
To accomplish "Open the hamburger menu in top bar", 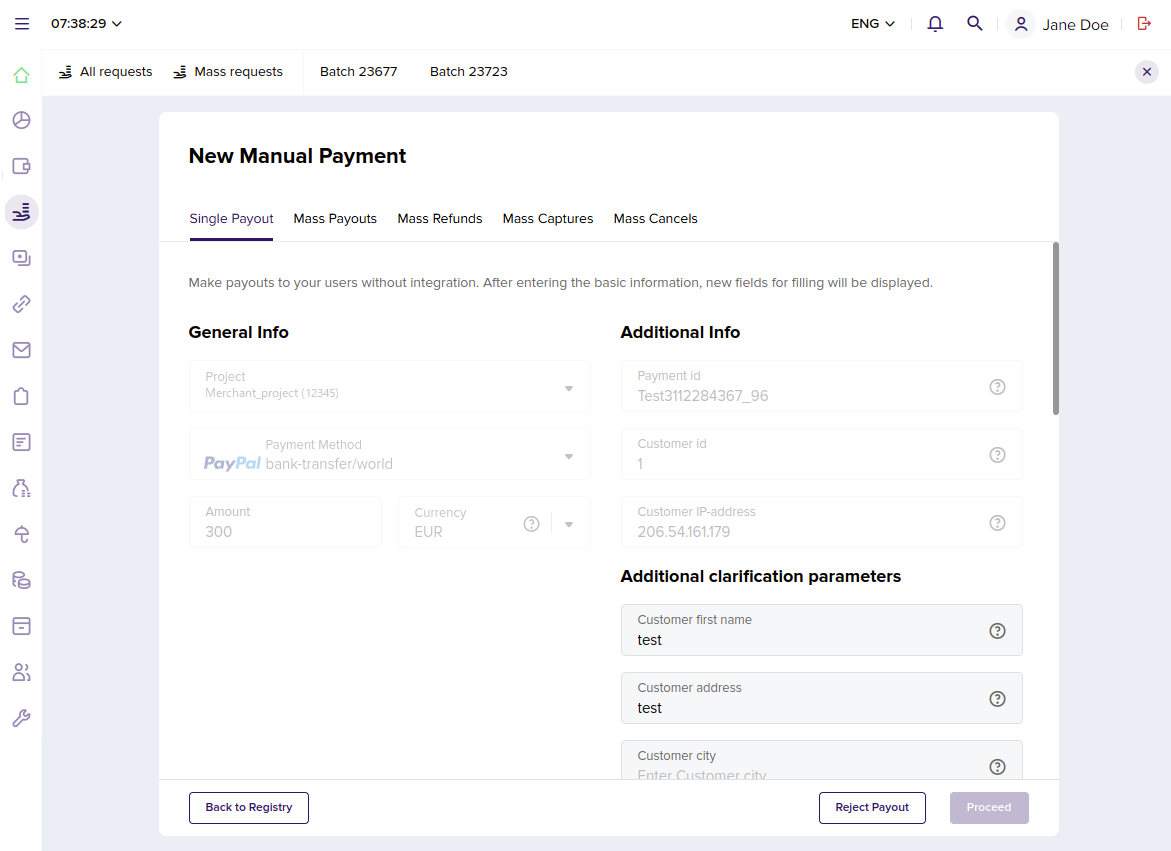I will tap(22, 24).
